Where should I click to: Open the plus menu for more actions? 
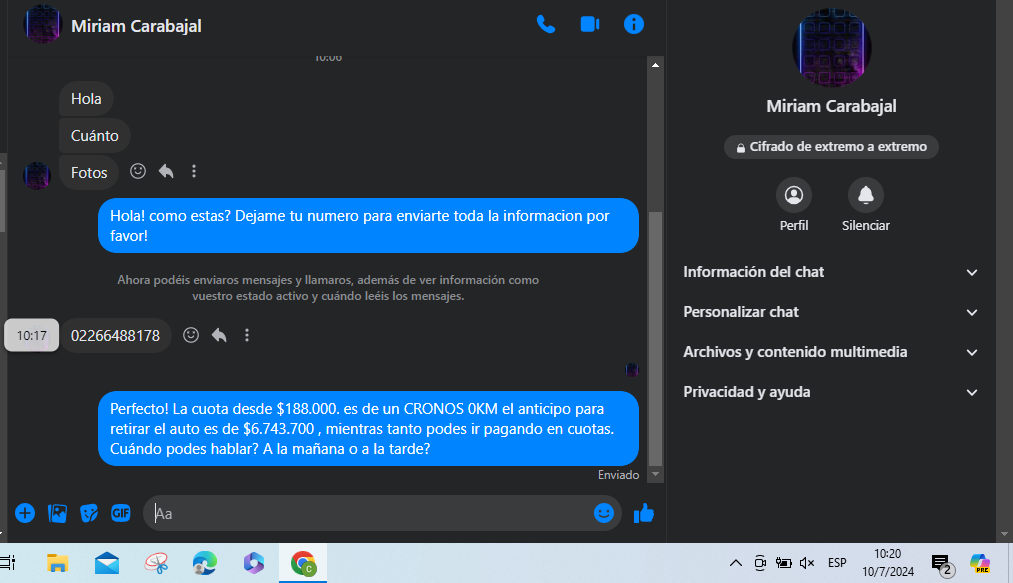coord(25,513)
